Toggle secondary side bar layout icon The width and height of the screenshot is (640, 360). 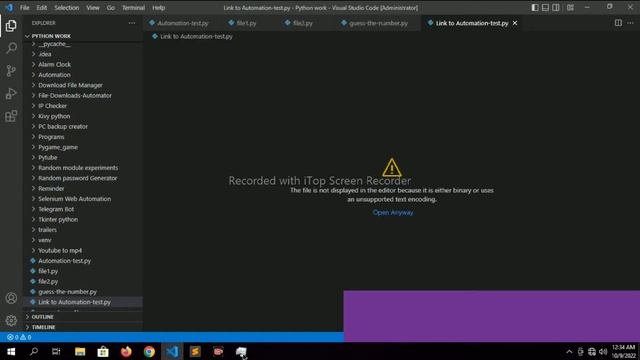coord(556,8)
